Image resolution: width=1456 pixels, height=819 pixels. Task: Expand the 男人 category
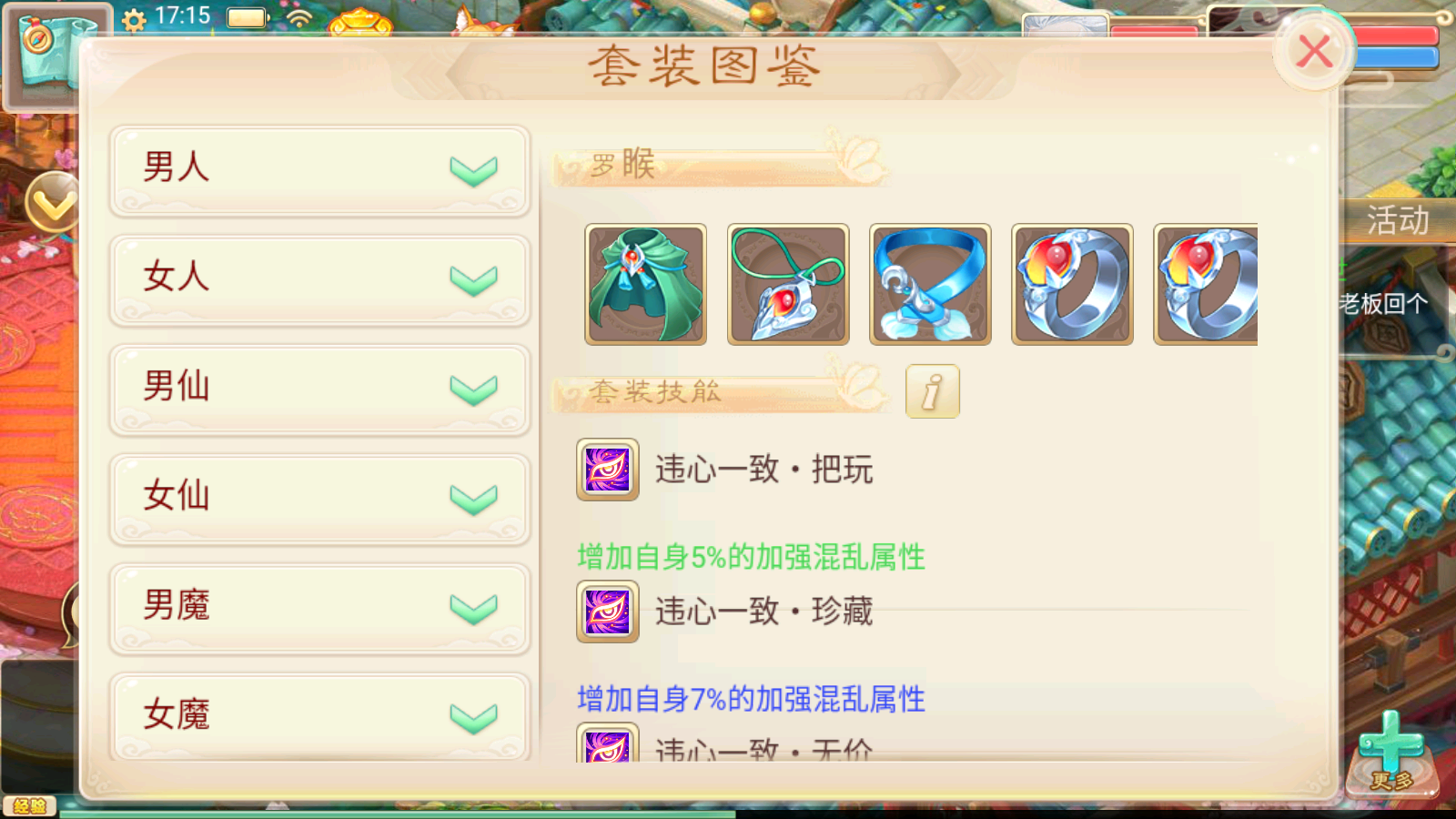coord(319,170)
